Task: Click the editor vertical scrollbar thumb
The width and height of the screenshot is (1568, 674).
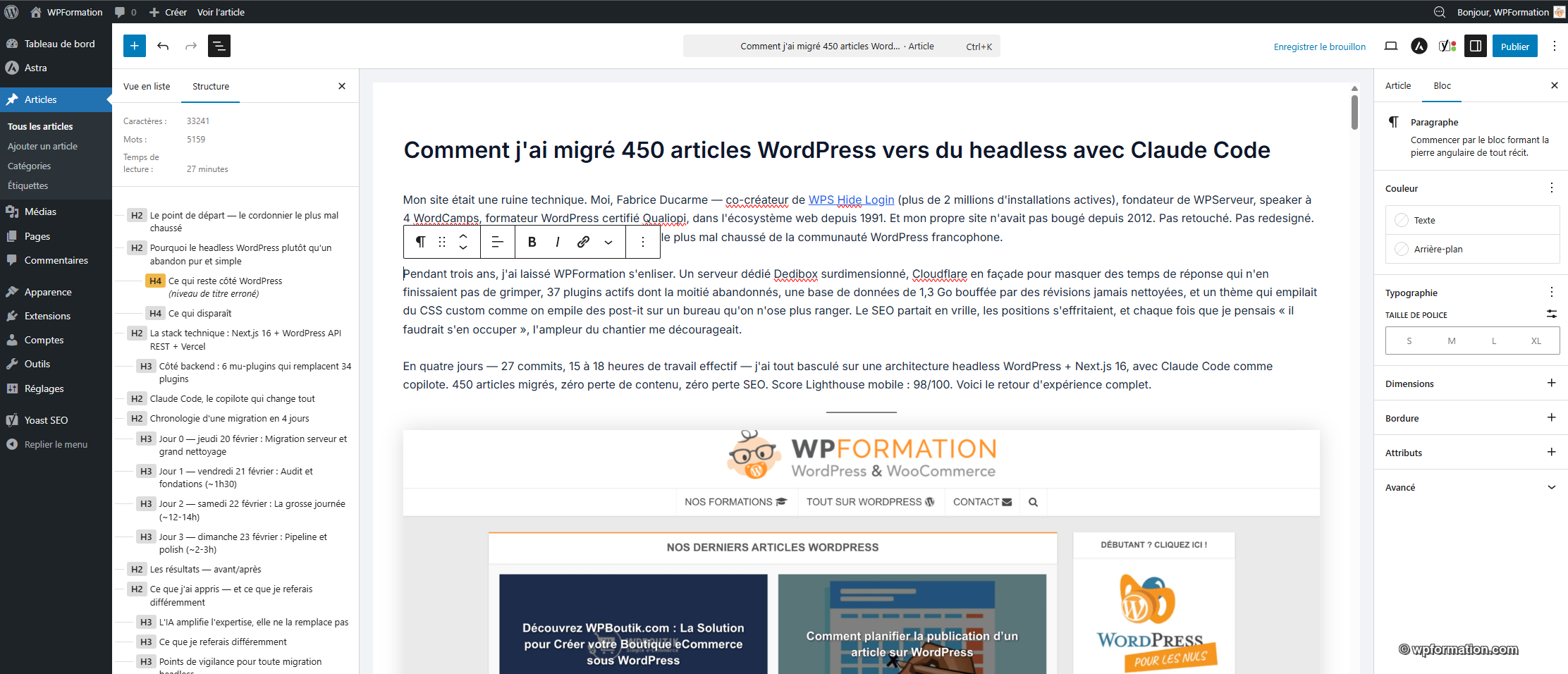Action: (1354, 112)
